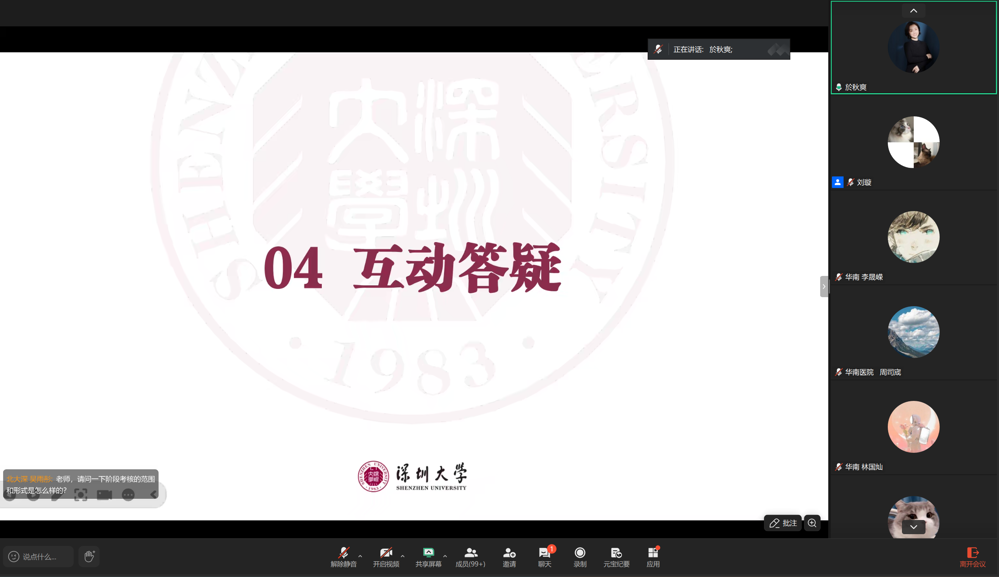The height and width of the screenshot is (577, 999).
Task: Select the cat collage avatar participant tile
Action: [914, 143]
